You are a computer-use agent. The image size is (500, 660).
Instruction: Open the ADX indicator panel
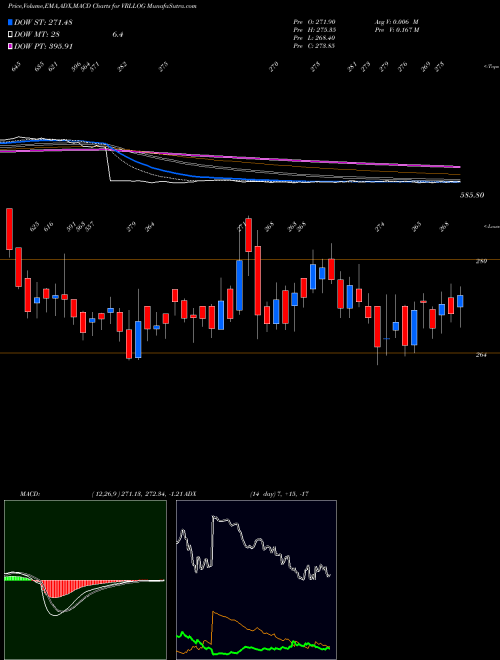tap(256, 580)
